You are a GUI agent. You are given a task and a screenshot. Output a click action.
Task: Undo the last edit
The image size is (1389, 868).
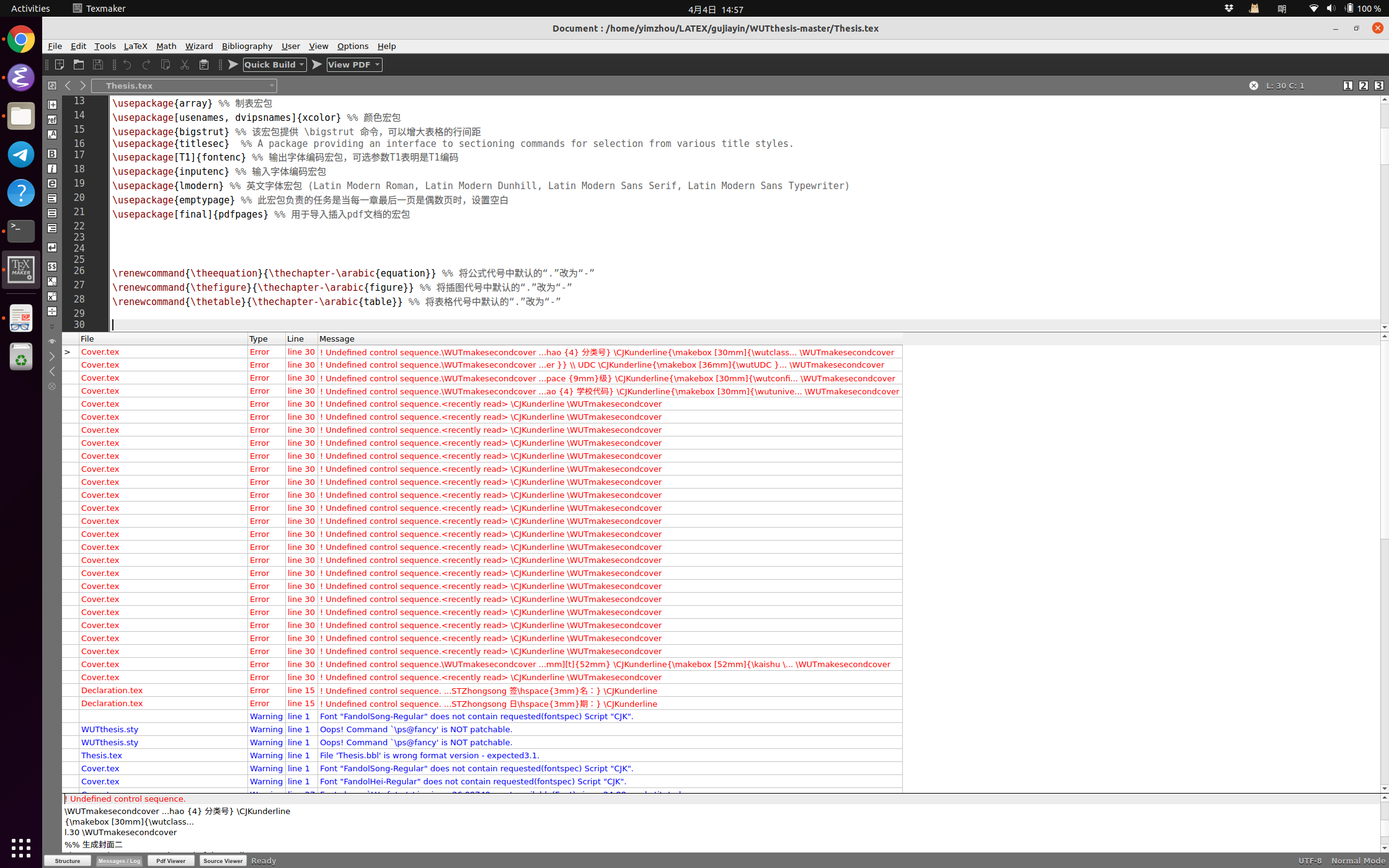127,64
